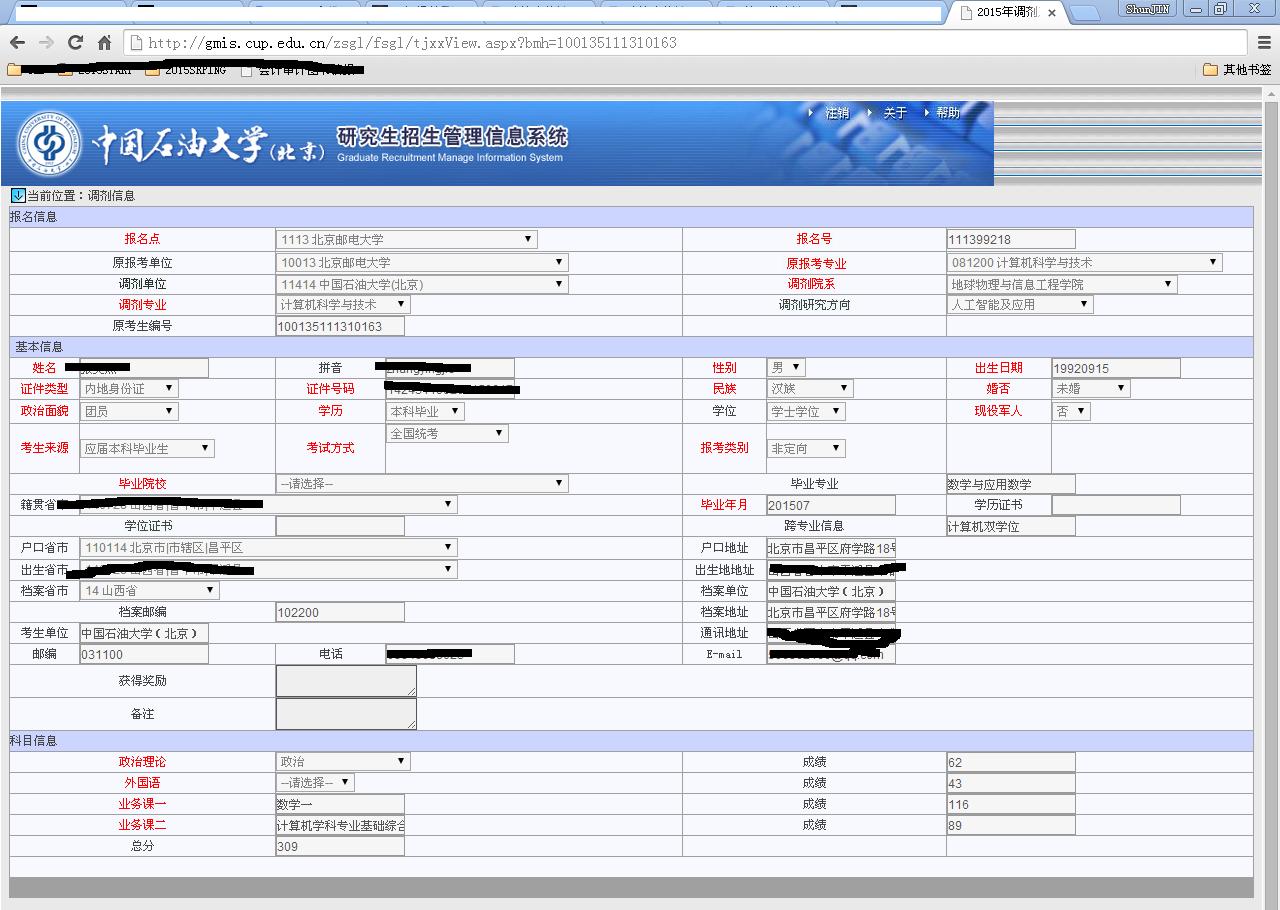Click the vertical page scrollbar
Screen dimensions: 1280x910
pyautogui.click(x=1270, y=496)
